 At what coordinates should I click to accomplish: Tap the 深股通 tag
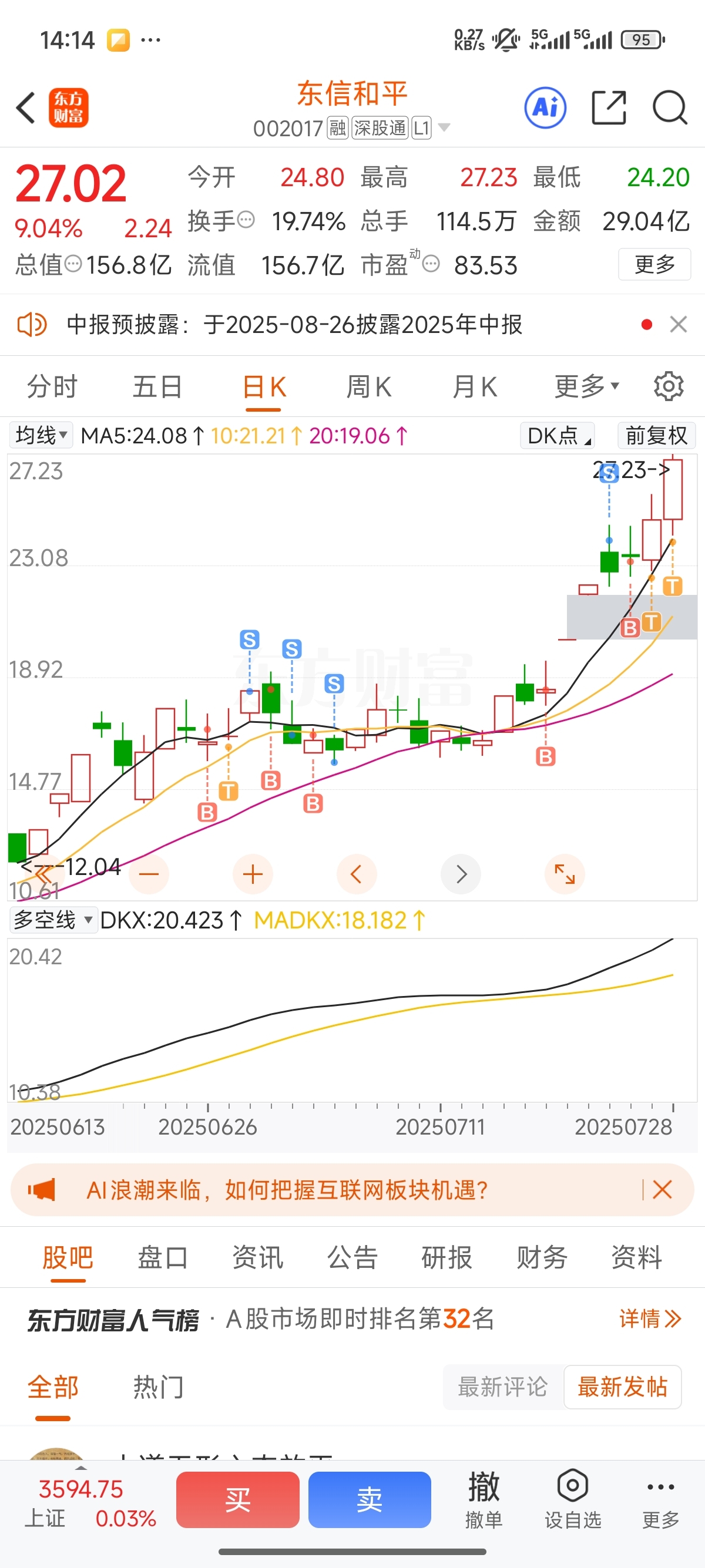(x=380, y=129)
